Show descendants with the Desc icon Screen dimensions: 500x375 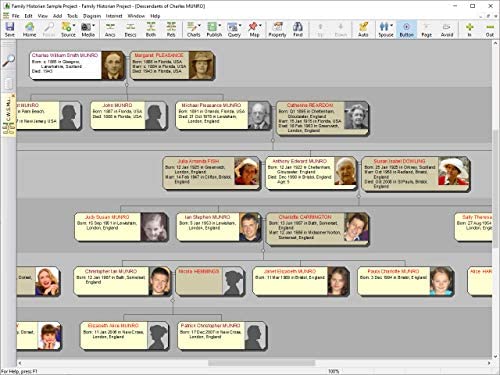(130, 29)
